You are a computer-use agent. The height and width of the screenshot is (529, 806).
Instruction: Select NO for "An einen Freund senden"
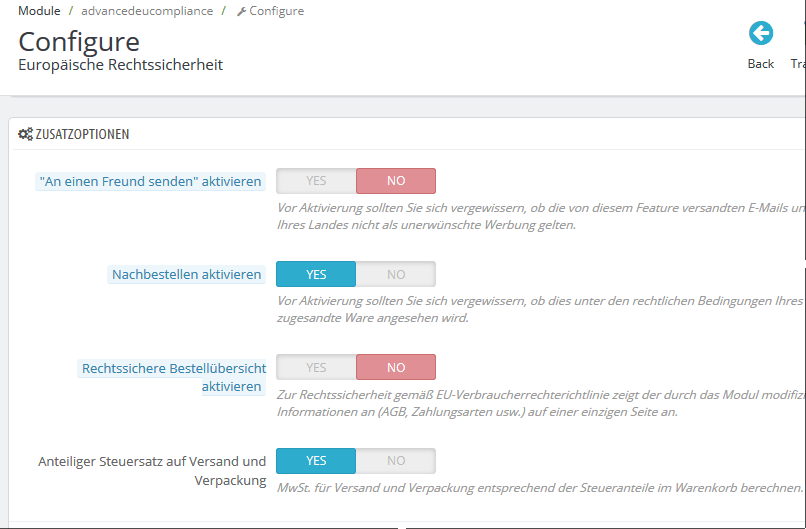click(396, 181)
